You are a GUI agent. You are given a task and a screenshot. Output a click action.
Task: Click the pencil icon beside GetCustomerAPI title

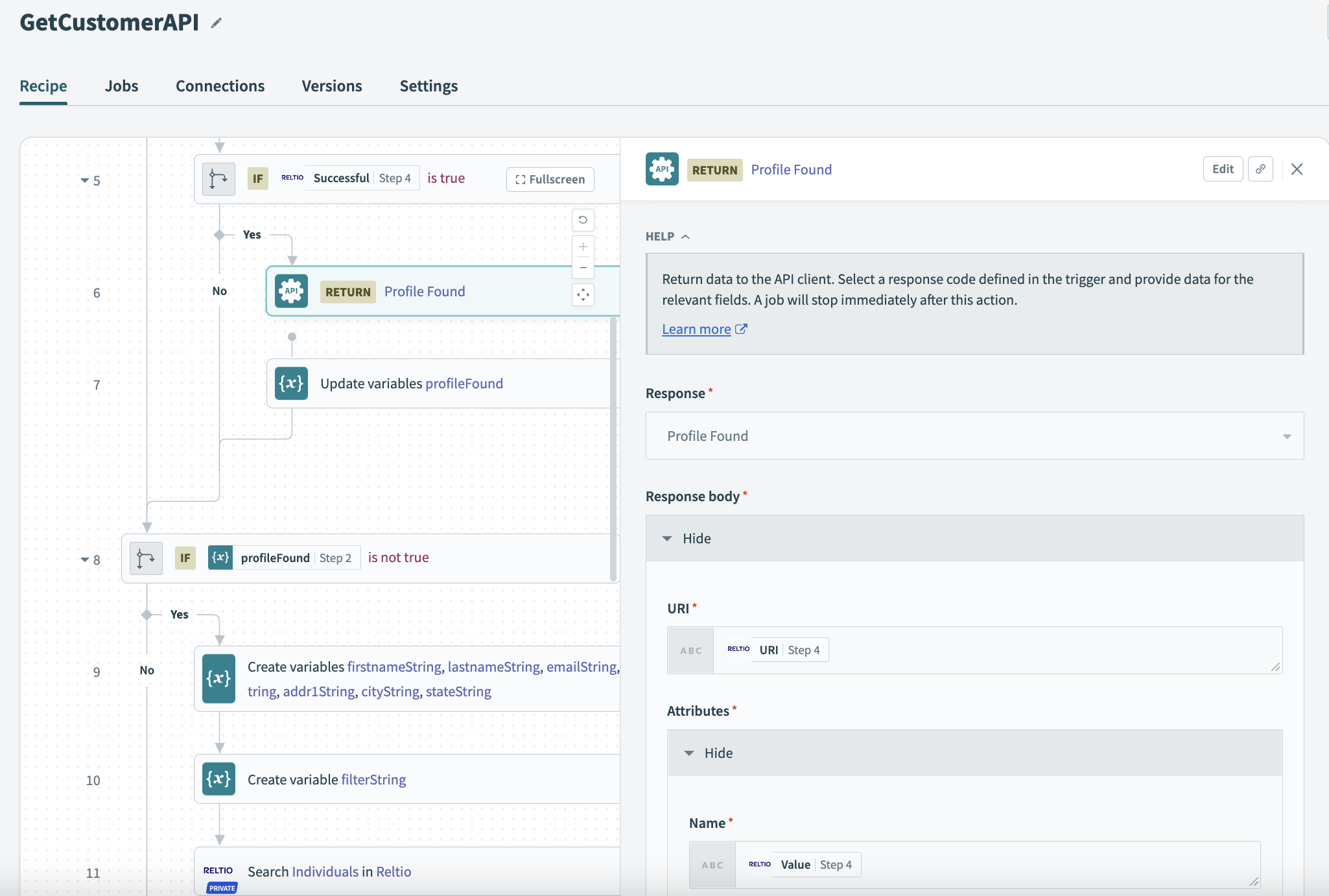click(x=217, y=23)
